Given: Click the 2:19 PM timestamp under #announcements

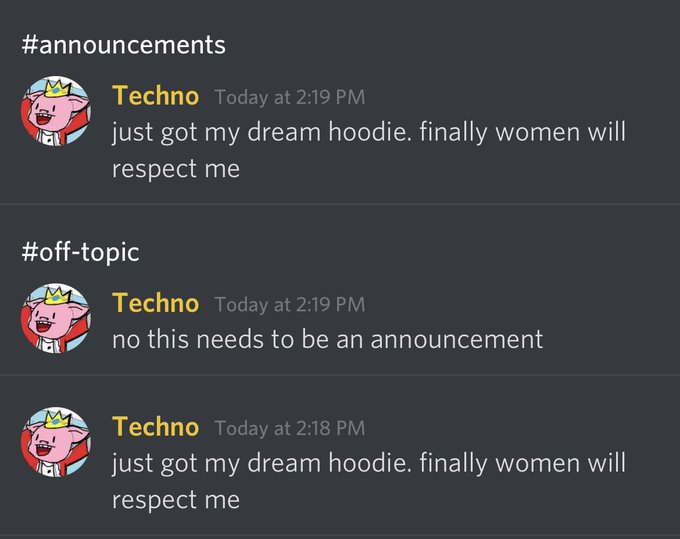Looking at the screenshot, I should [290, 97].
